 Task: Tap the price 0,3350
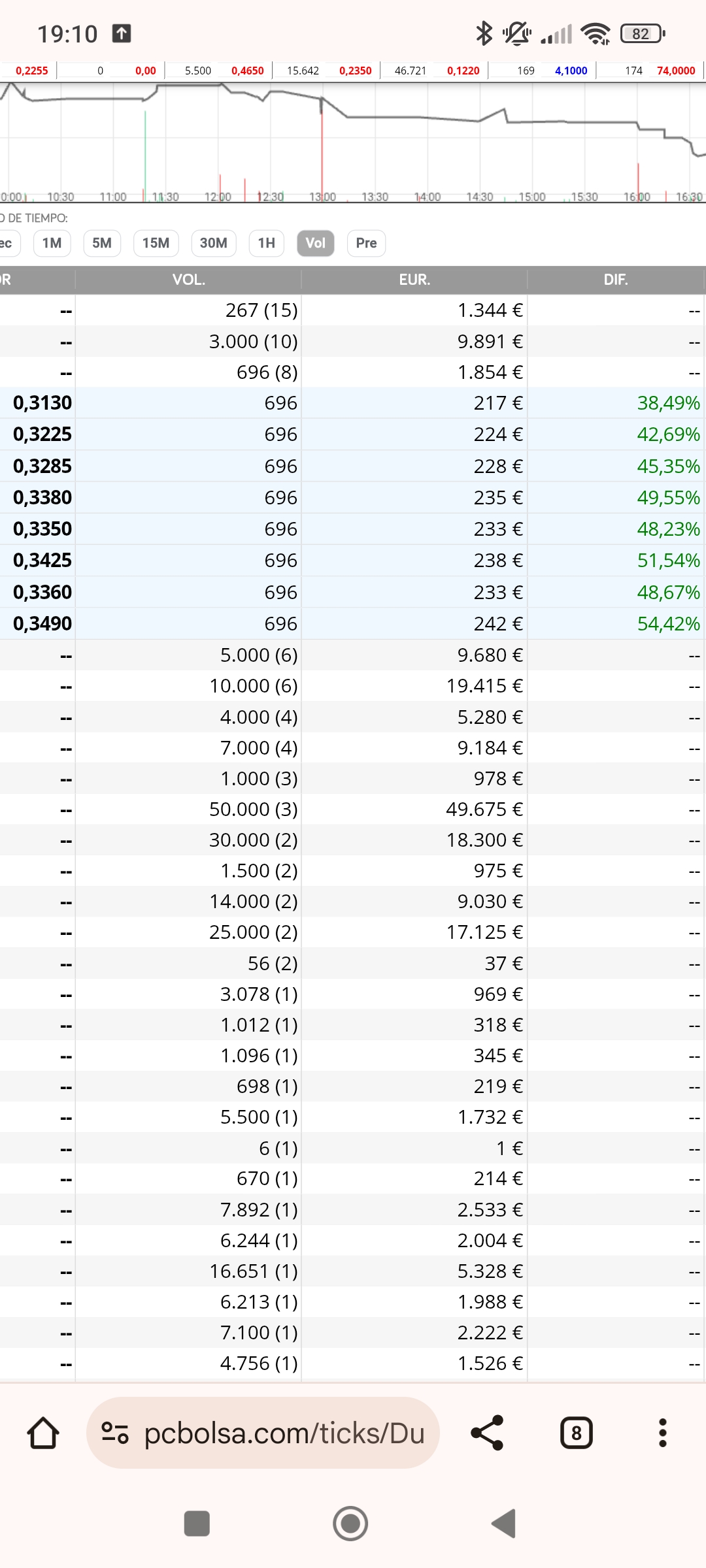click(42, 529)
